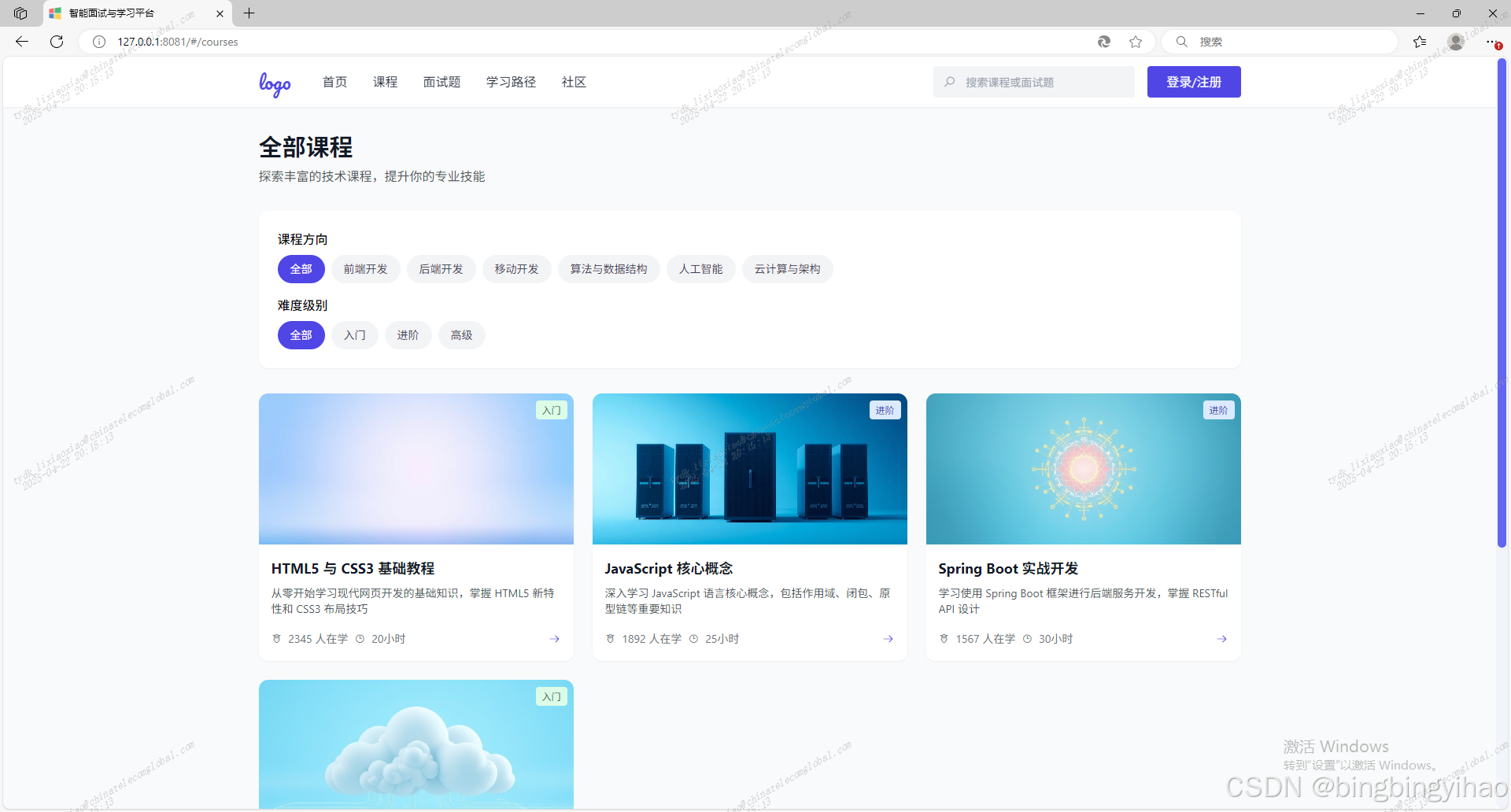Click the page vertical scrollbar
The height and width of the screenshot is (812, 1511).
point(1502,303)
